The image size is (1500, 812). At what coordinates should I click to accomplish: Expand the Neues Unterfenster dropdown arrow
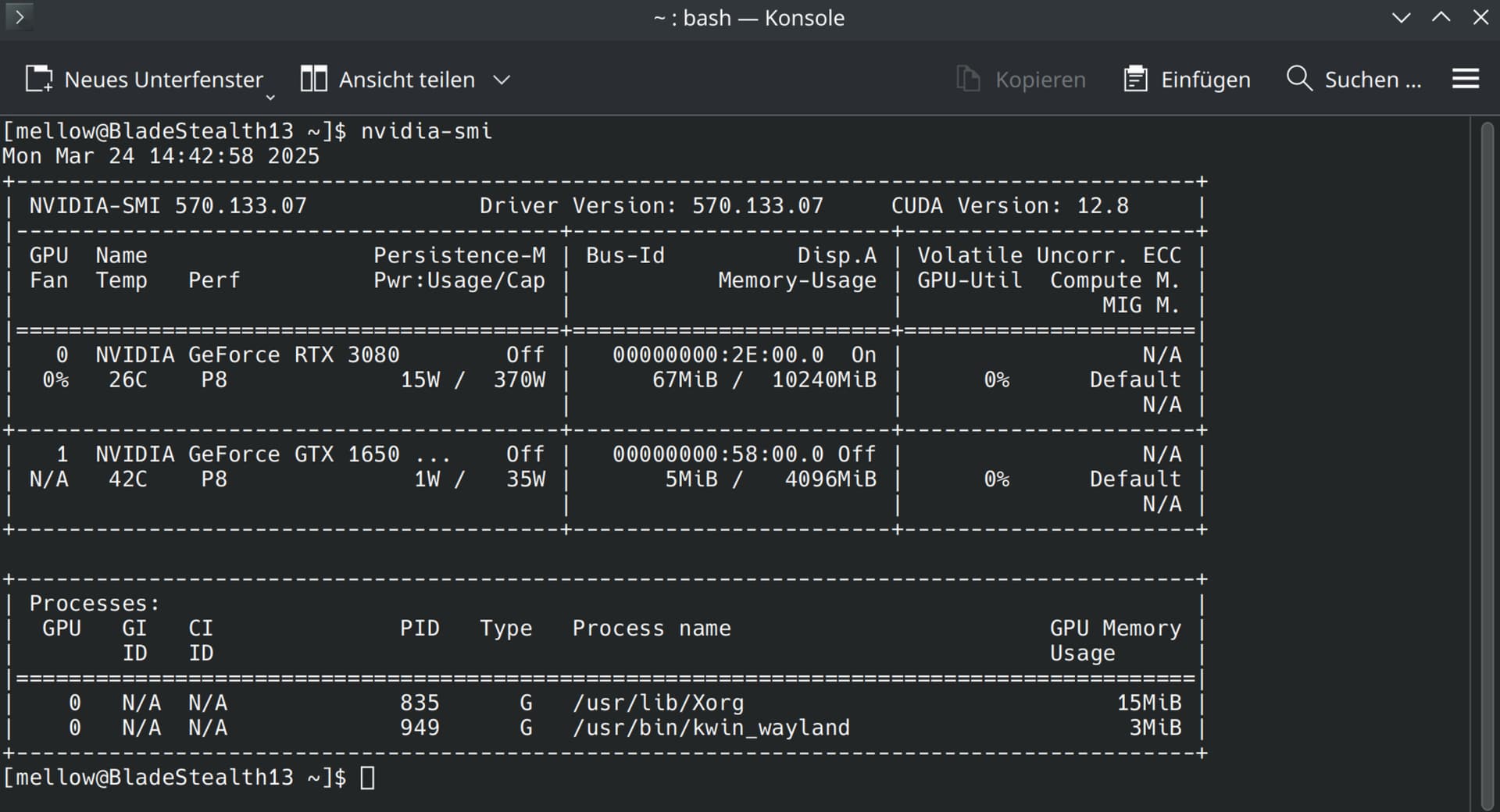(270, 98)
